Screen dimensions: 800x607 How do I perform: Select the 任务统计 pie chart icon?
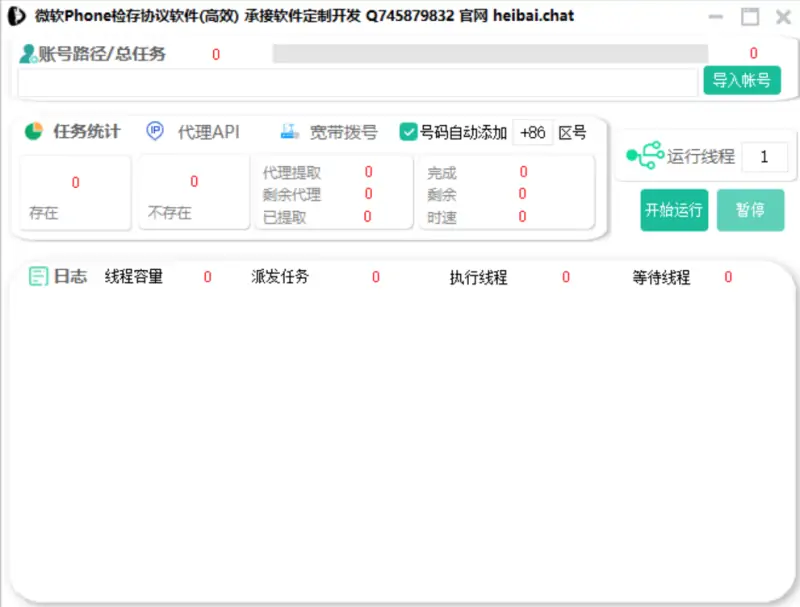(36, 131)
